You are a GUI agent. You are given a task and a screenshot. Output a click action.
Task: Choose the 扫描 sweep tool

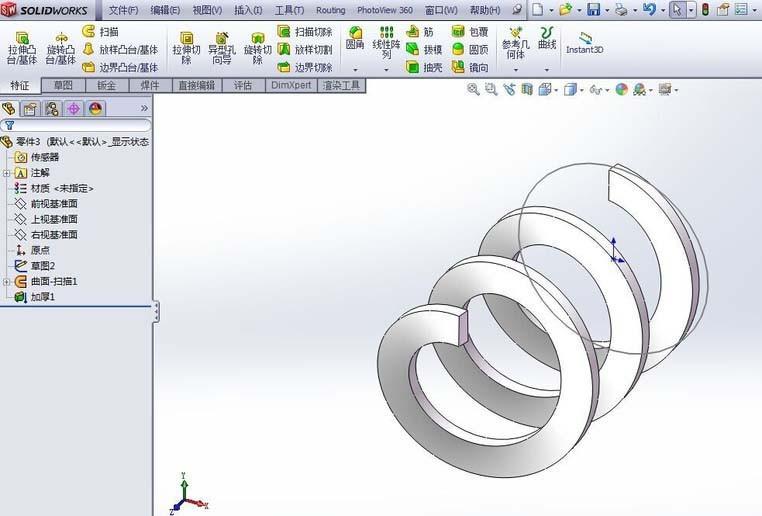click(x=101, y=32)
